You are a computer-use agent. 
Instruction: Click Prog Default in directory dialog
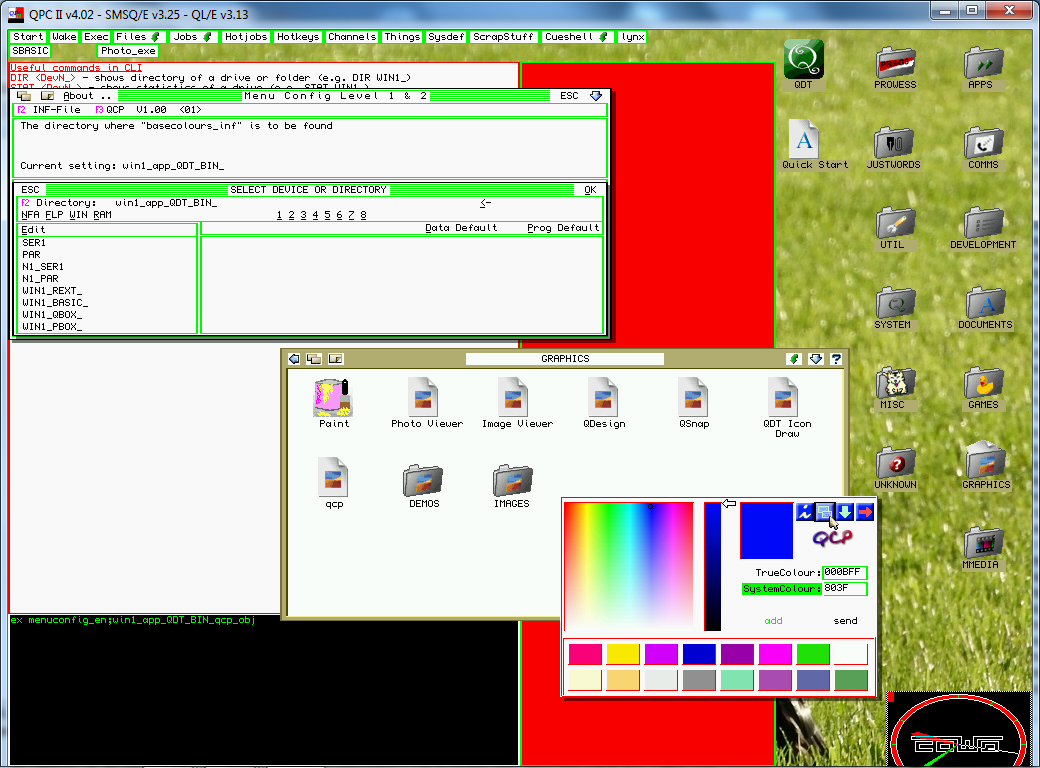point(563,228)
